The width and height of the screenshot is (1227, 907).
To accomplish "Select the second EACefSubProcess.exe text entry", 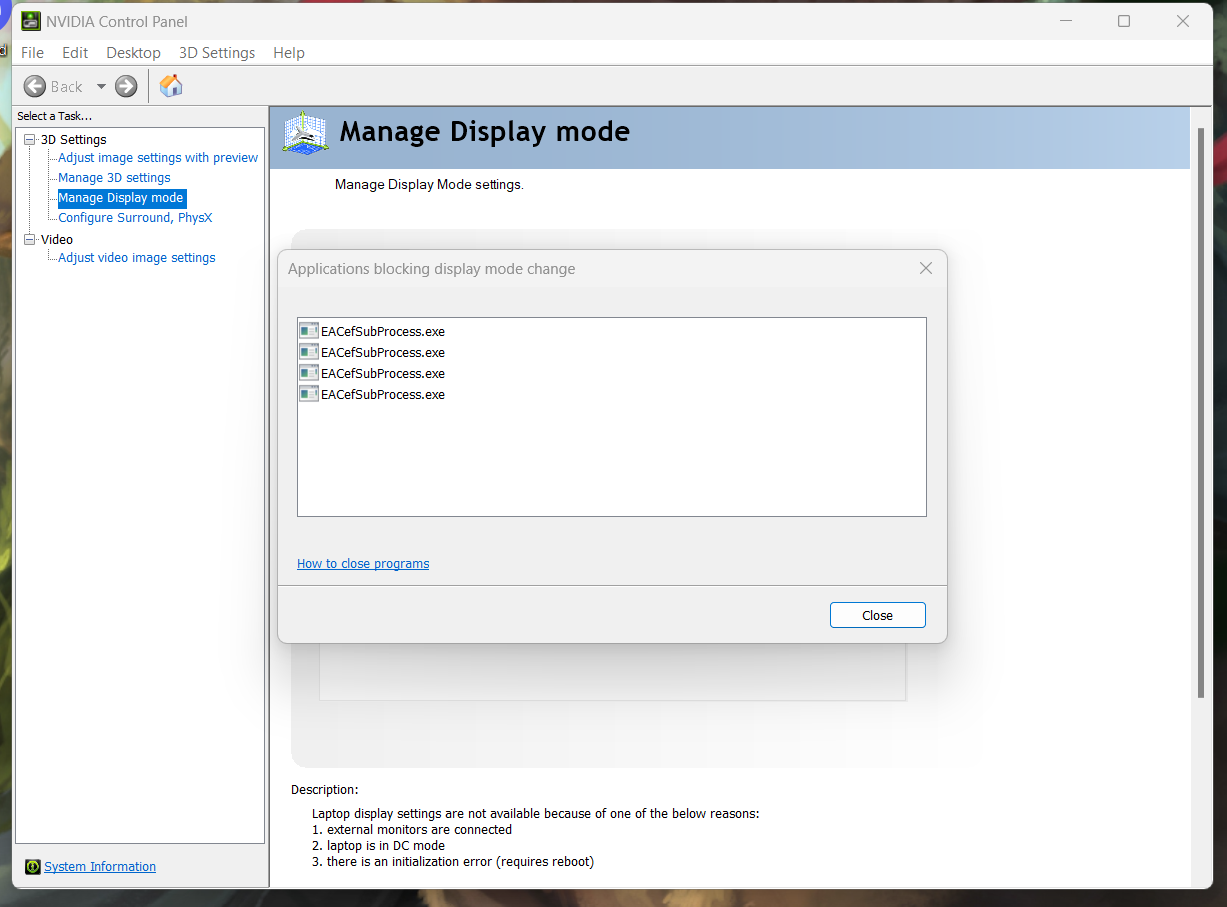I will tap(383, 352).
